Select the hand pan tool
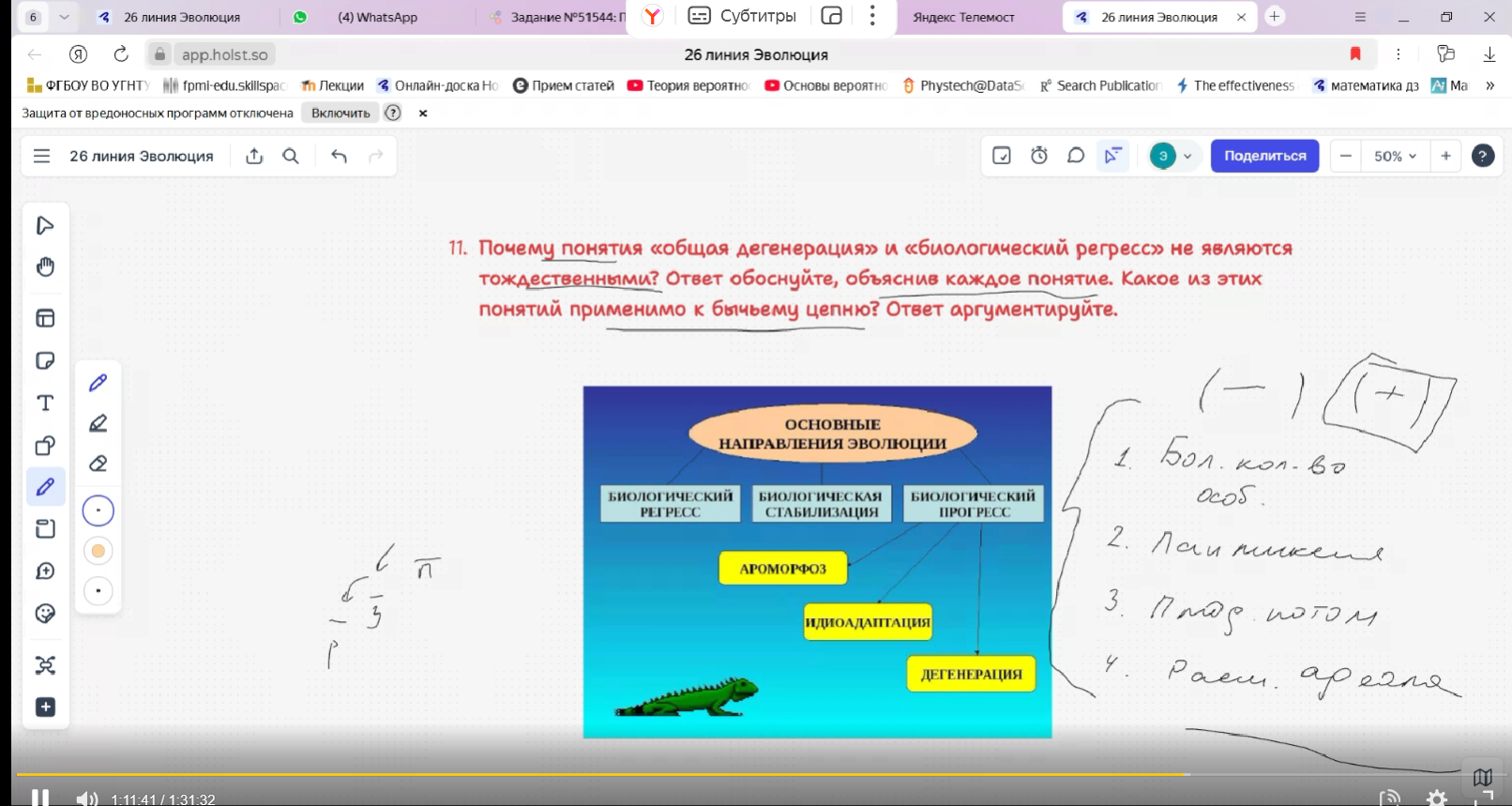The image size is (1512, 806). [x=45, y=267]
